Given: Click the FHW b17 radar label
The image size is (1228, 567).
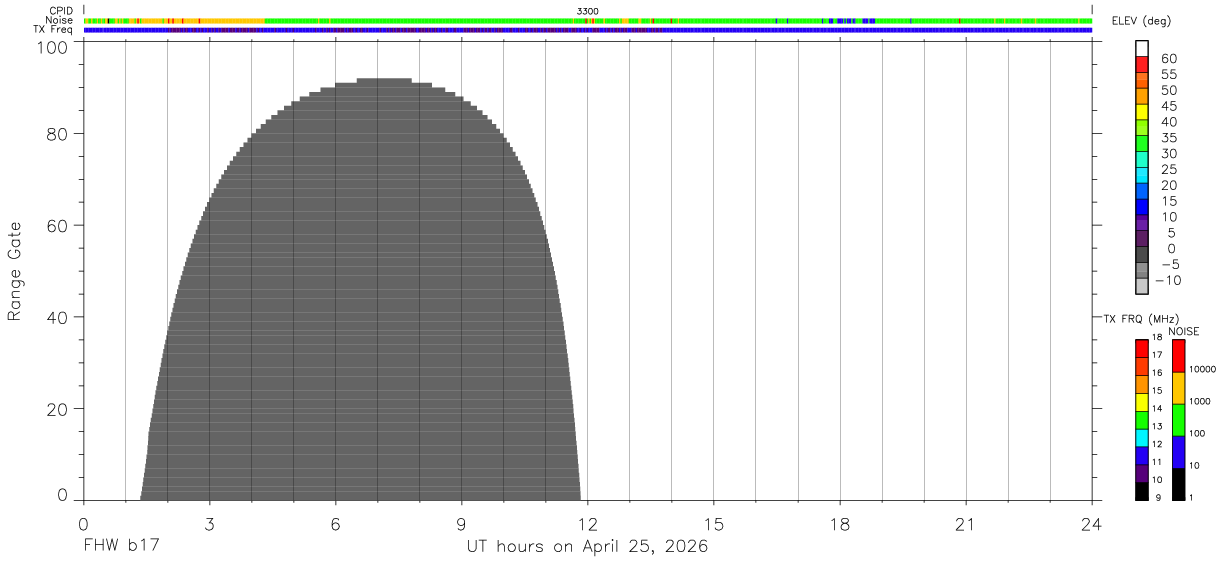Looking at the screenshot, I should click(121, 547).
